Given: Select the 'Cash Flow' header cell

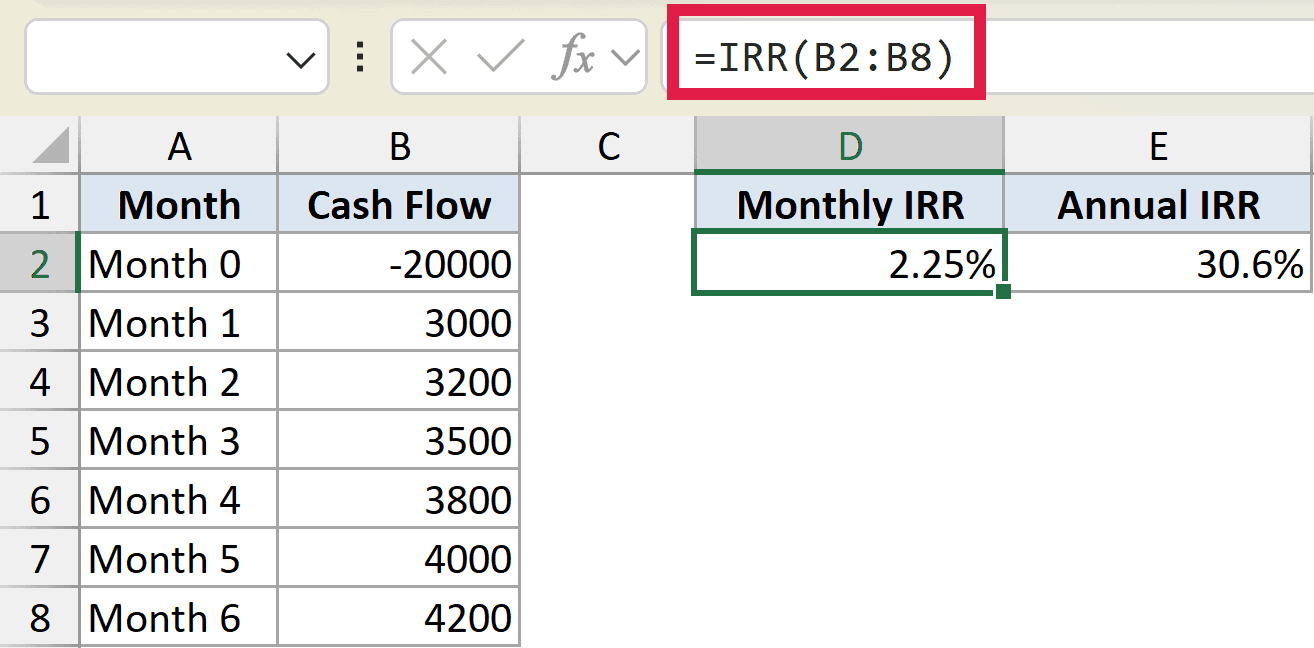Looking at the screenshot, I should coord(399,205).
